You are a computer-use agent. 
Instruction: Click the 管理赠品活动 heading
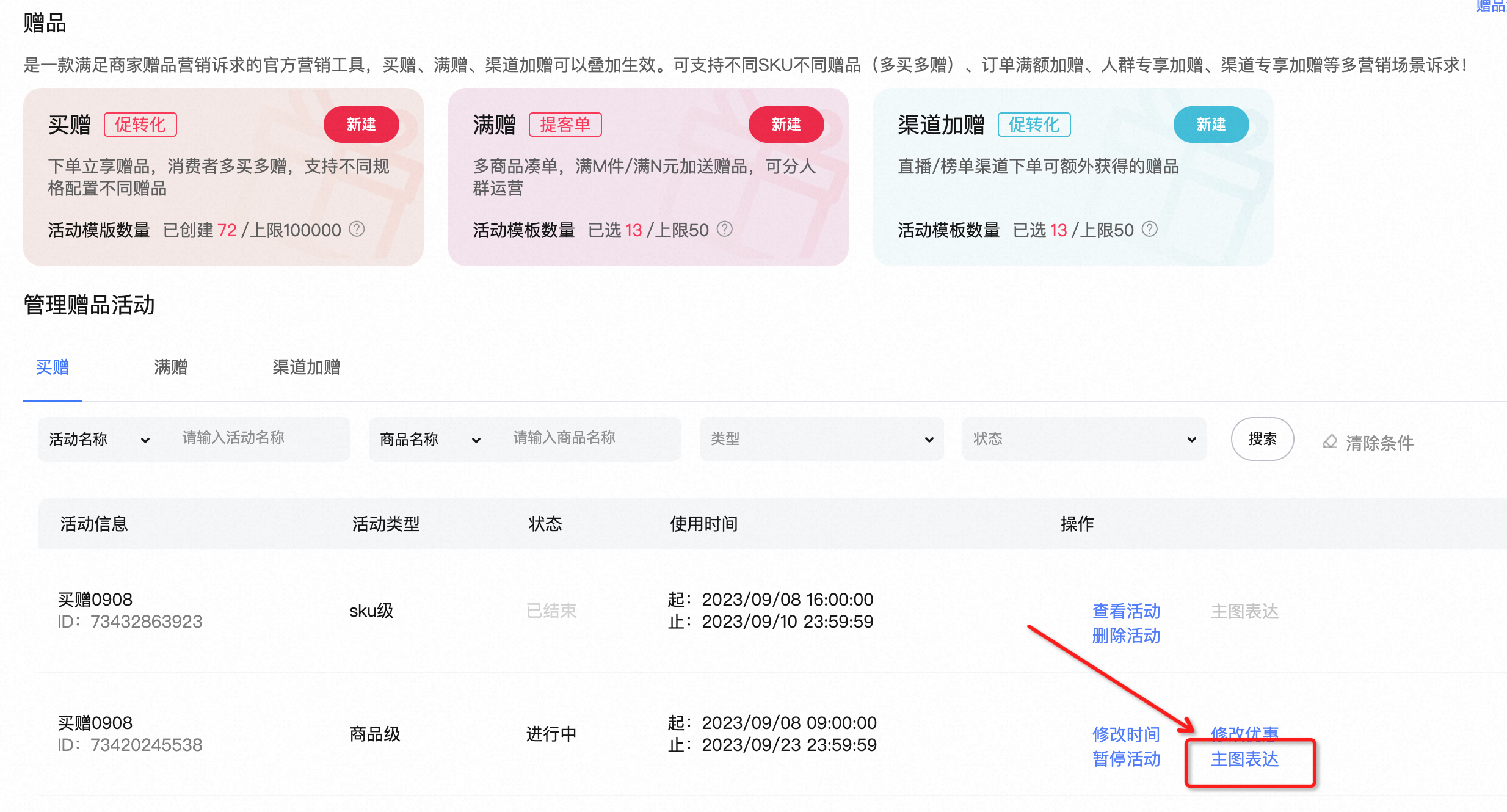pos(89,305)
